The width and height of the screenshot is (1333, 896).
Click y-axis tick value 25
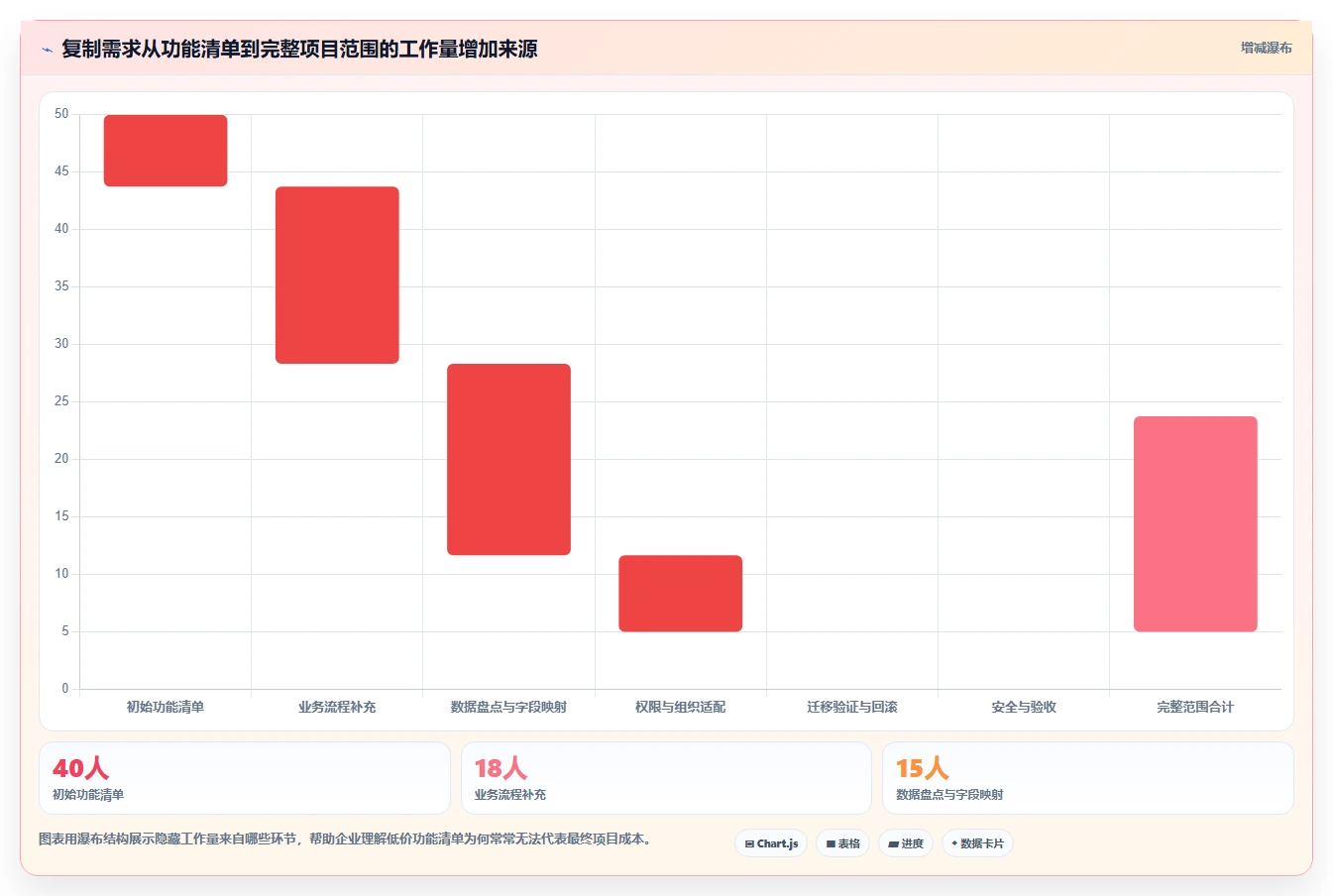tap(61, 401)
